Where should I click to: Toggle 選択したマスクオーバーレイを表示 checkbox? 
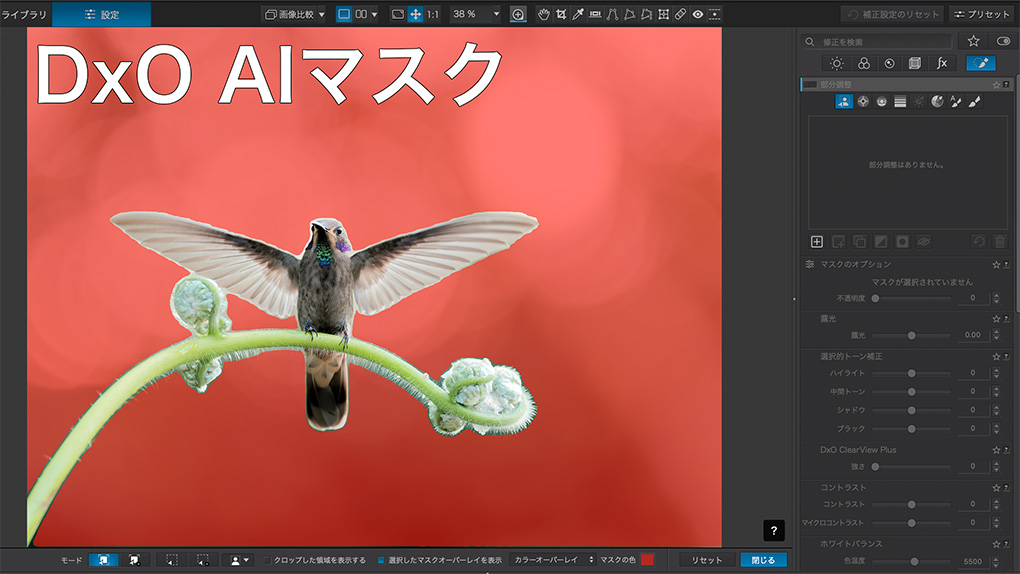click(x=381, y=560)
